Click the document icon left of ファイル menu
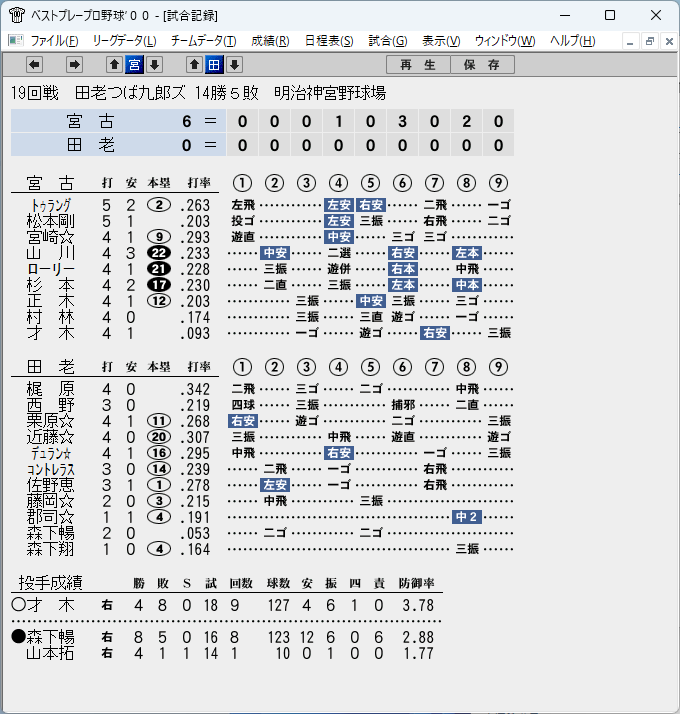 [x=16, y=41]
